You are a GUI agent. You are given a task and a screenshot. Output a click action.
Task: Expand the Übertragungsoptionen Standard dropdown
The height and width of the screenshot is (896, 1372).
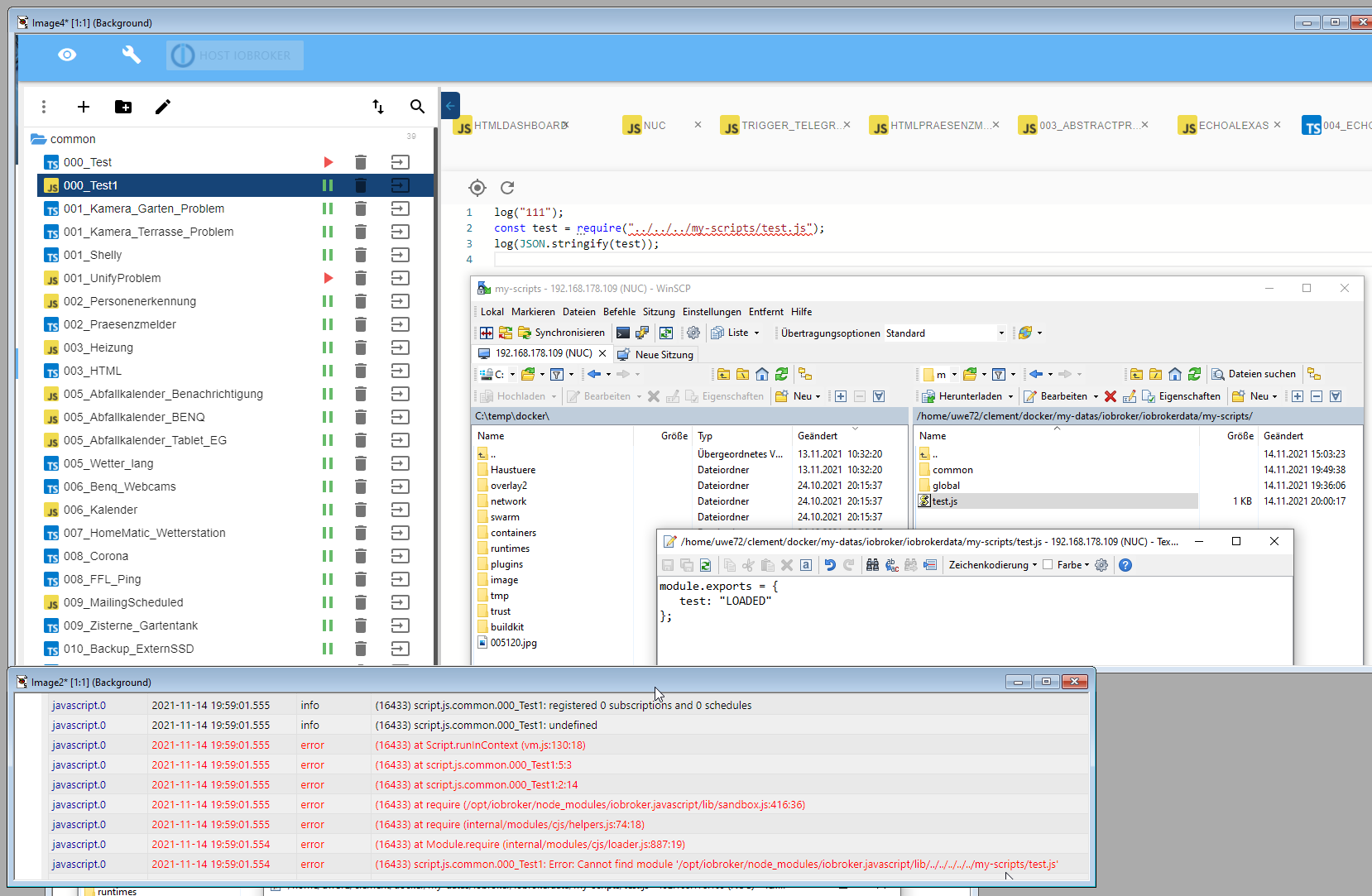[1001, 333]
